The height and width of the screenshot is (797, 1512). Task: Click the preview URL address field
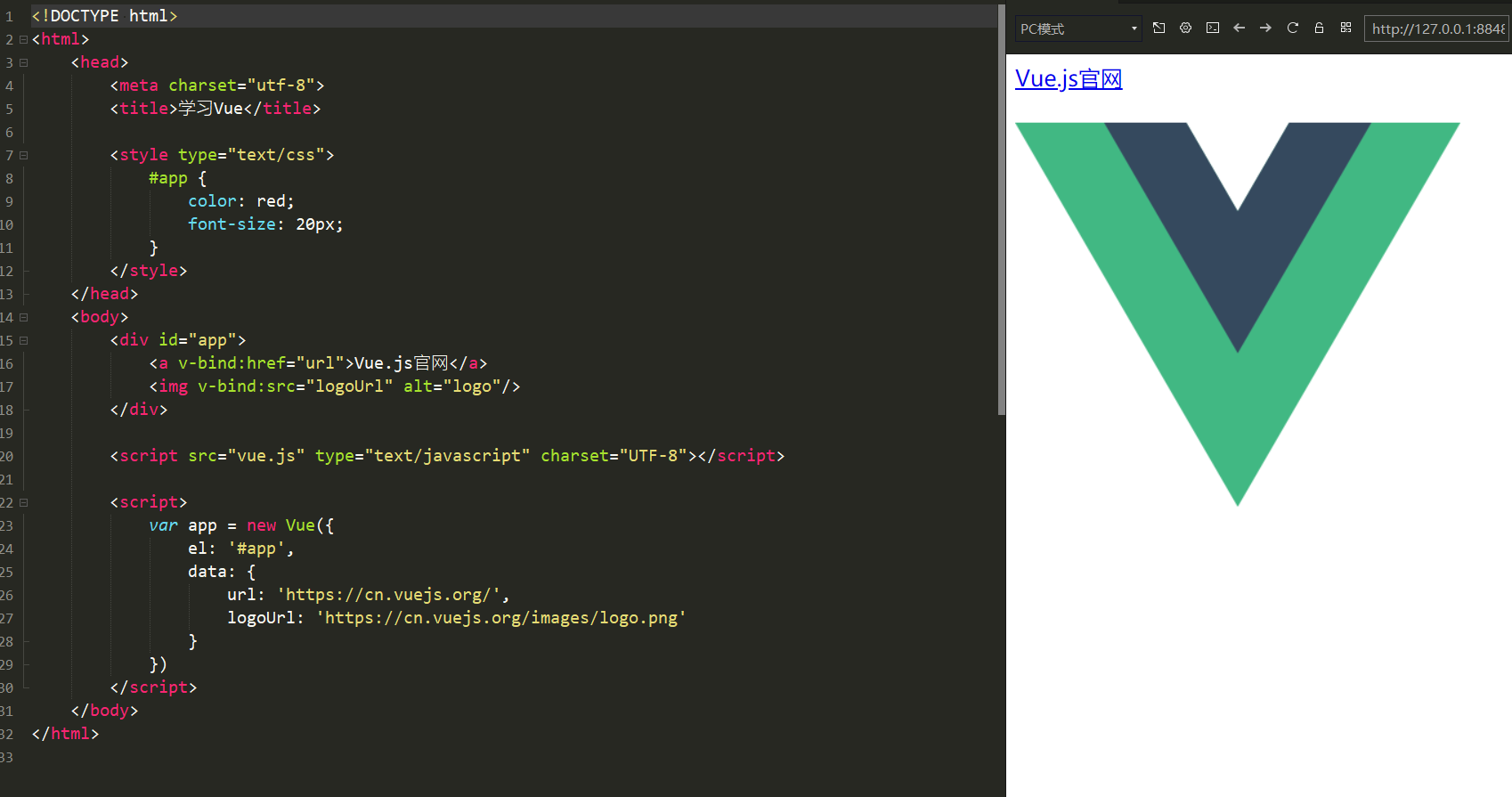tap(1437, 28)
